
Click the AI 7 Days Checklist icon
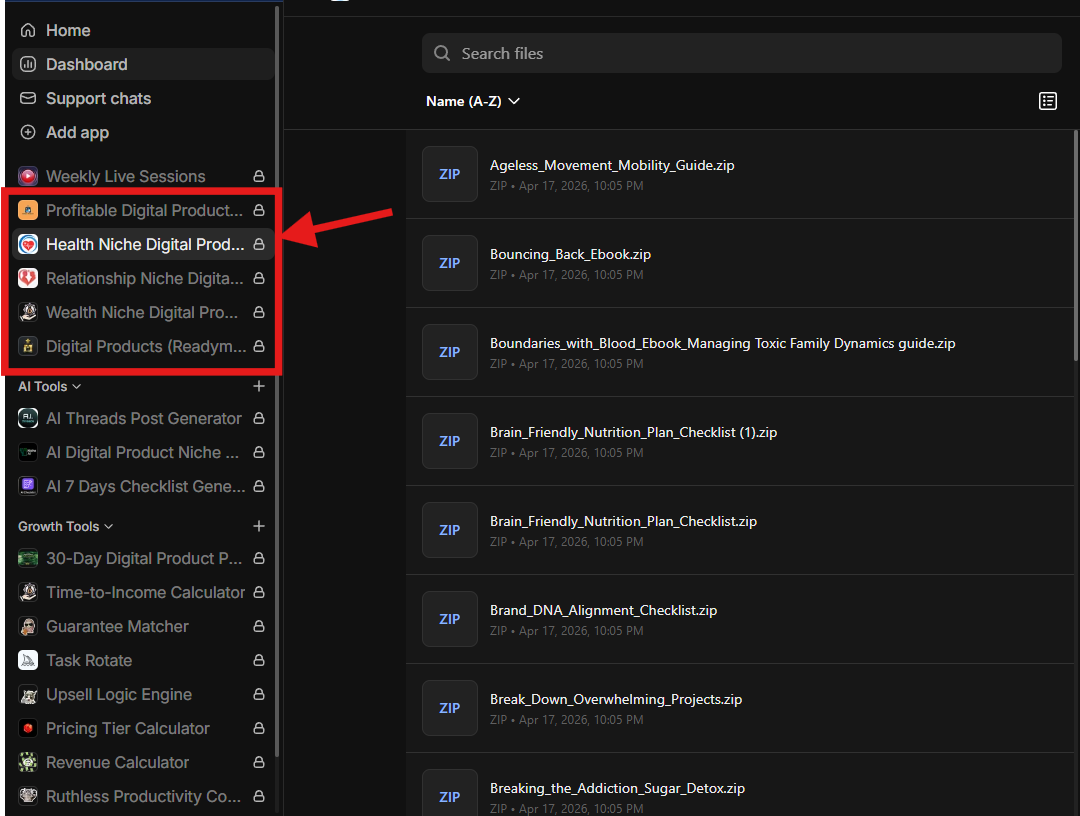28,486
